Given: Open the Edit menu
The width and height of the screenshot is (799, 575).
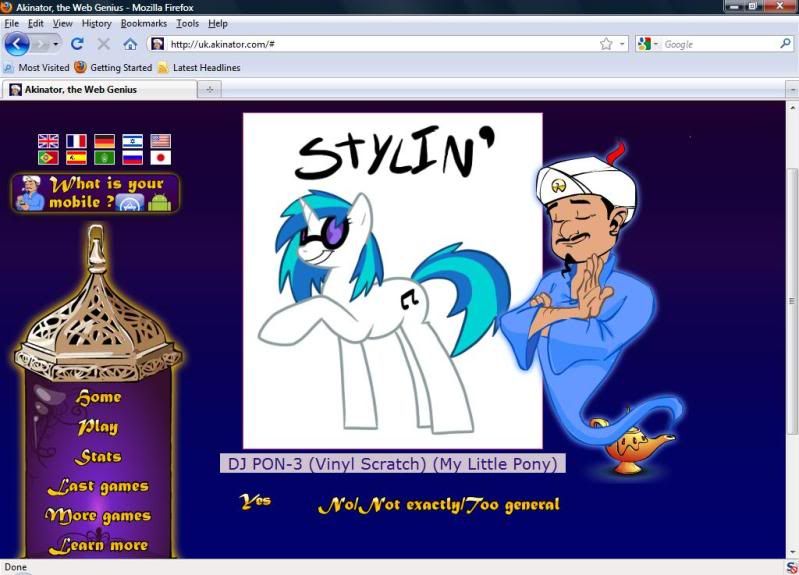Looking at the screenshot, I should click(35, 23).
